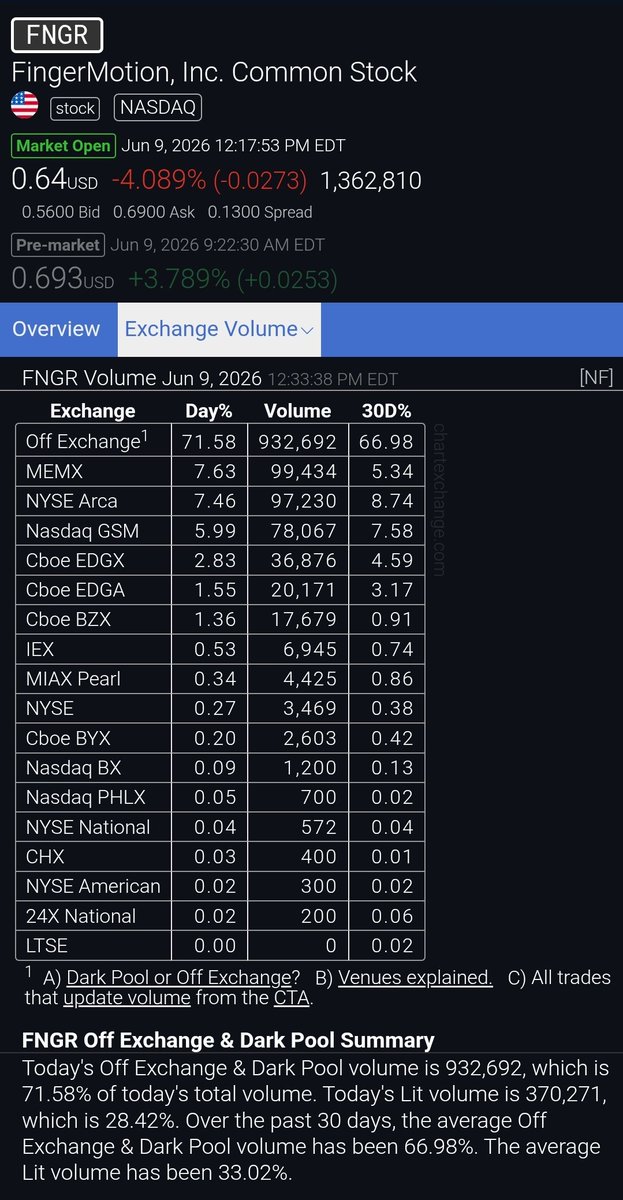Sort by Exchange column header
The width and height of the screenshot is (623, 1200).
click(x=92, y=410)
